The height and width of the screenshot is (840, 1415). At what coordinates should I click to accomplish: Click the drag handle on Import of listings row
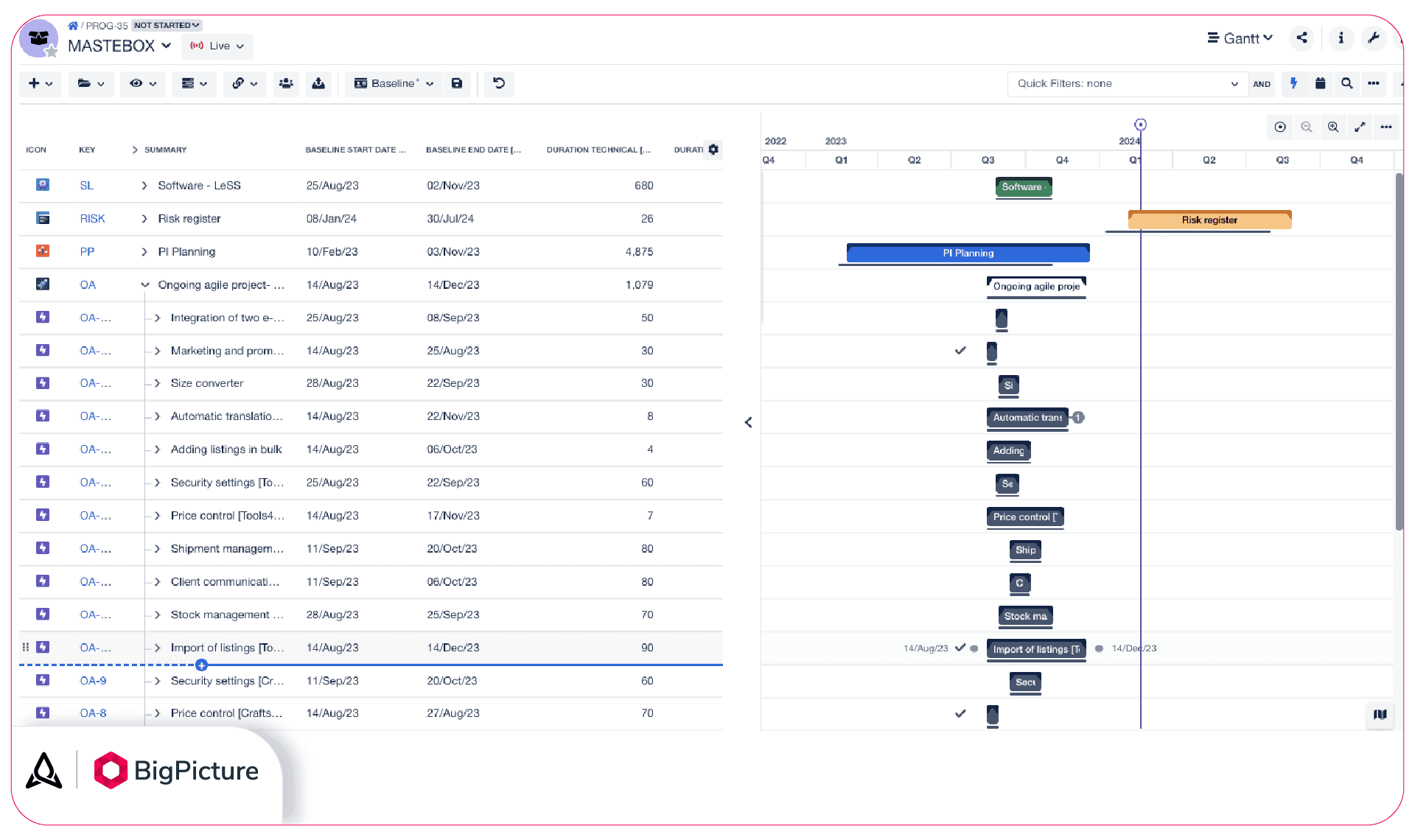point(26,647)
